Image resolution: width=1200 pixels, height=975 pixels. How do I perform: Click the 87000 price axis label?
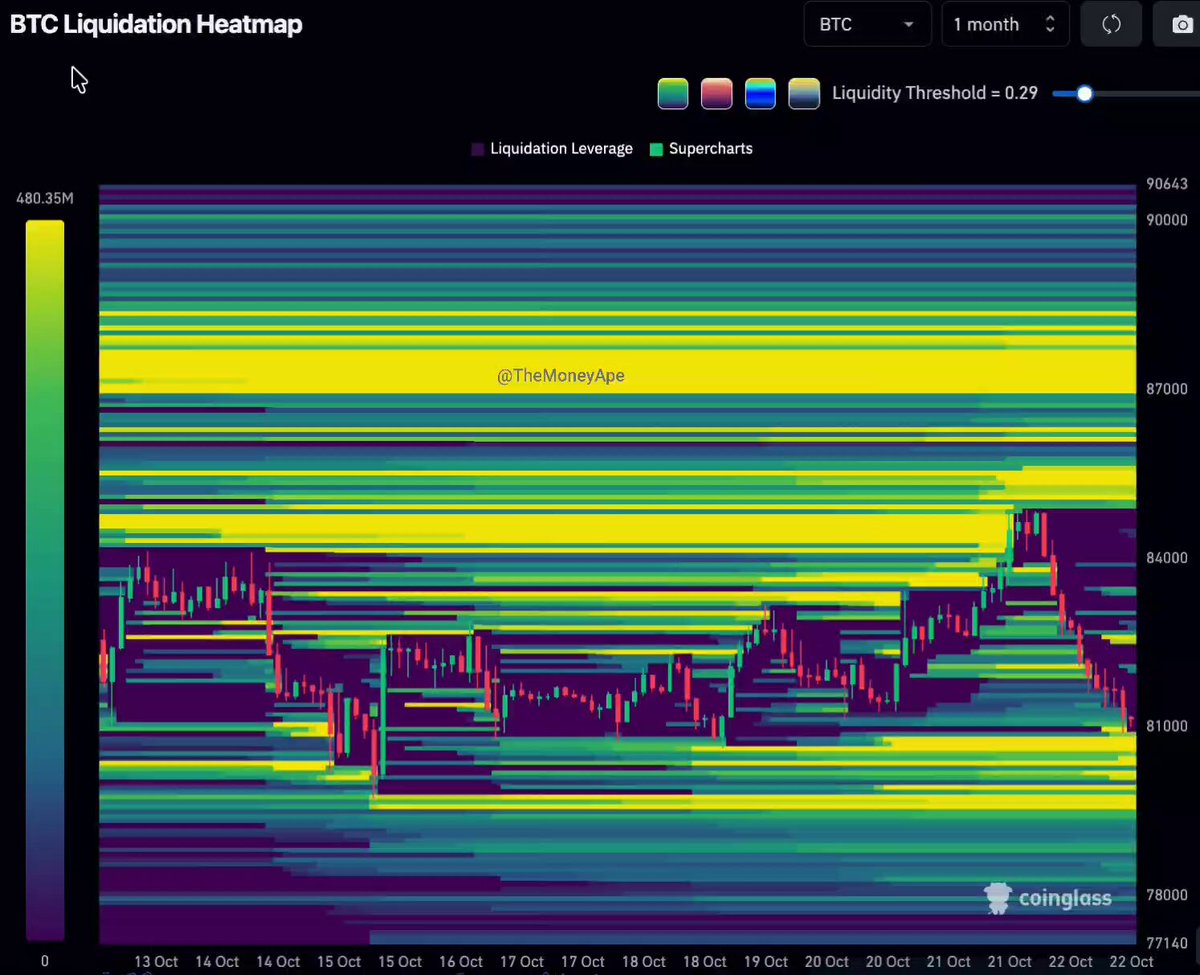pyautogui.click(x=1166, y=389)
